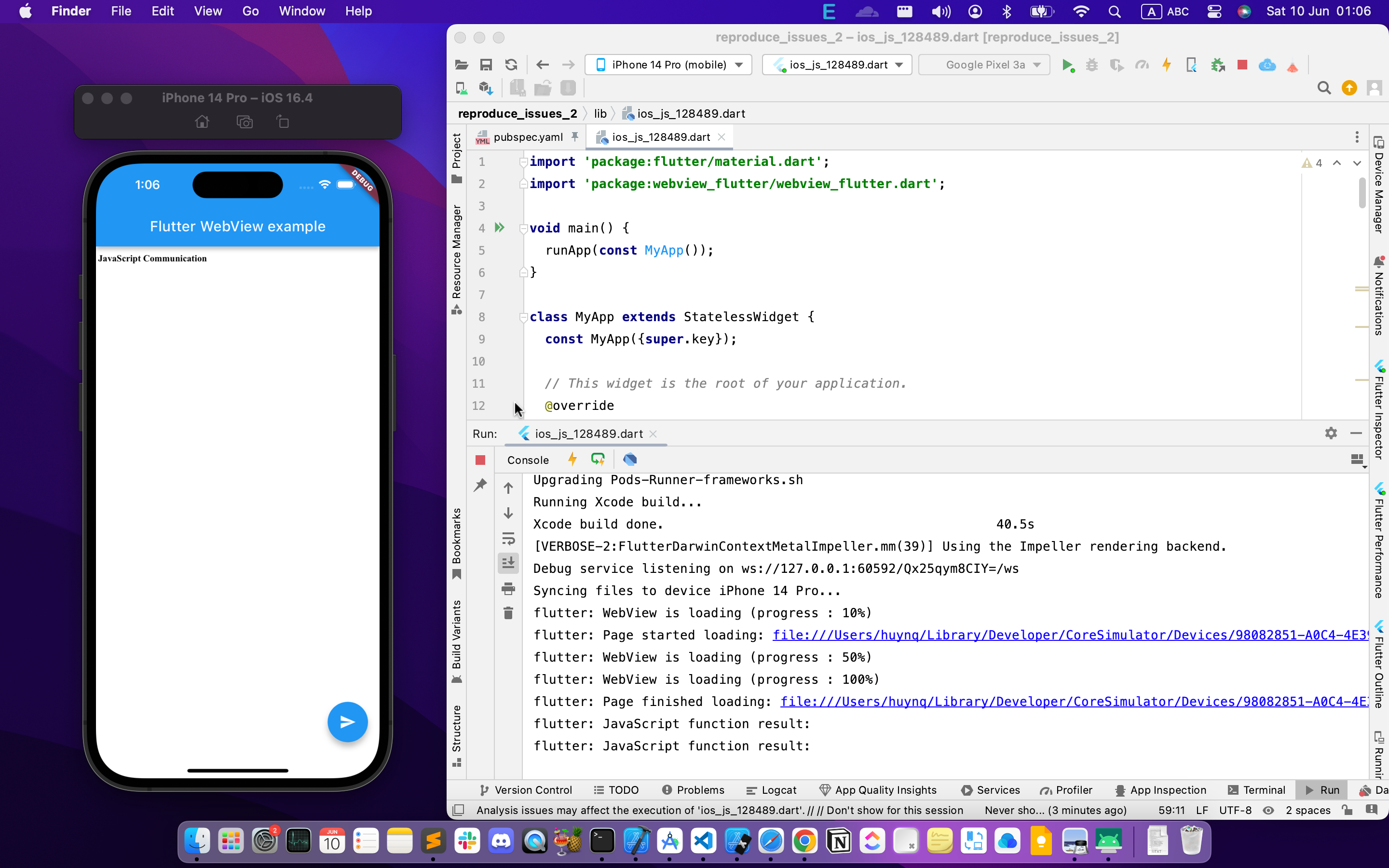Click lib in the breadcrumb navigation
1389x868 pixels.
point(600,113)
